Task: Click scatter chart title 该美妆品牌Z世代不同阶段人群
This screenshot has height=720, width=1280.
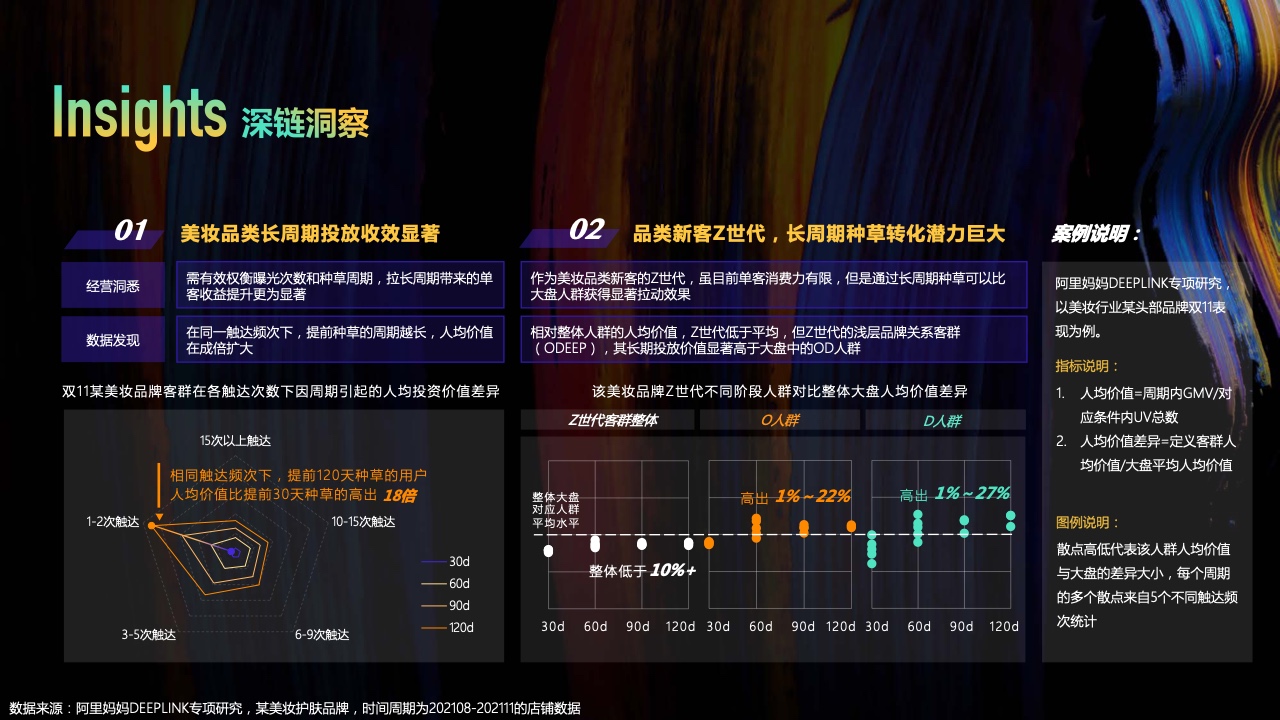Action: coord(780,391)
